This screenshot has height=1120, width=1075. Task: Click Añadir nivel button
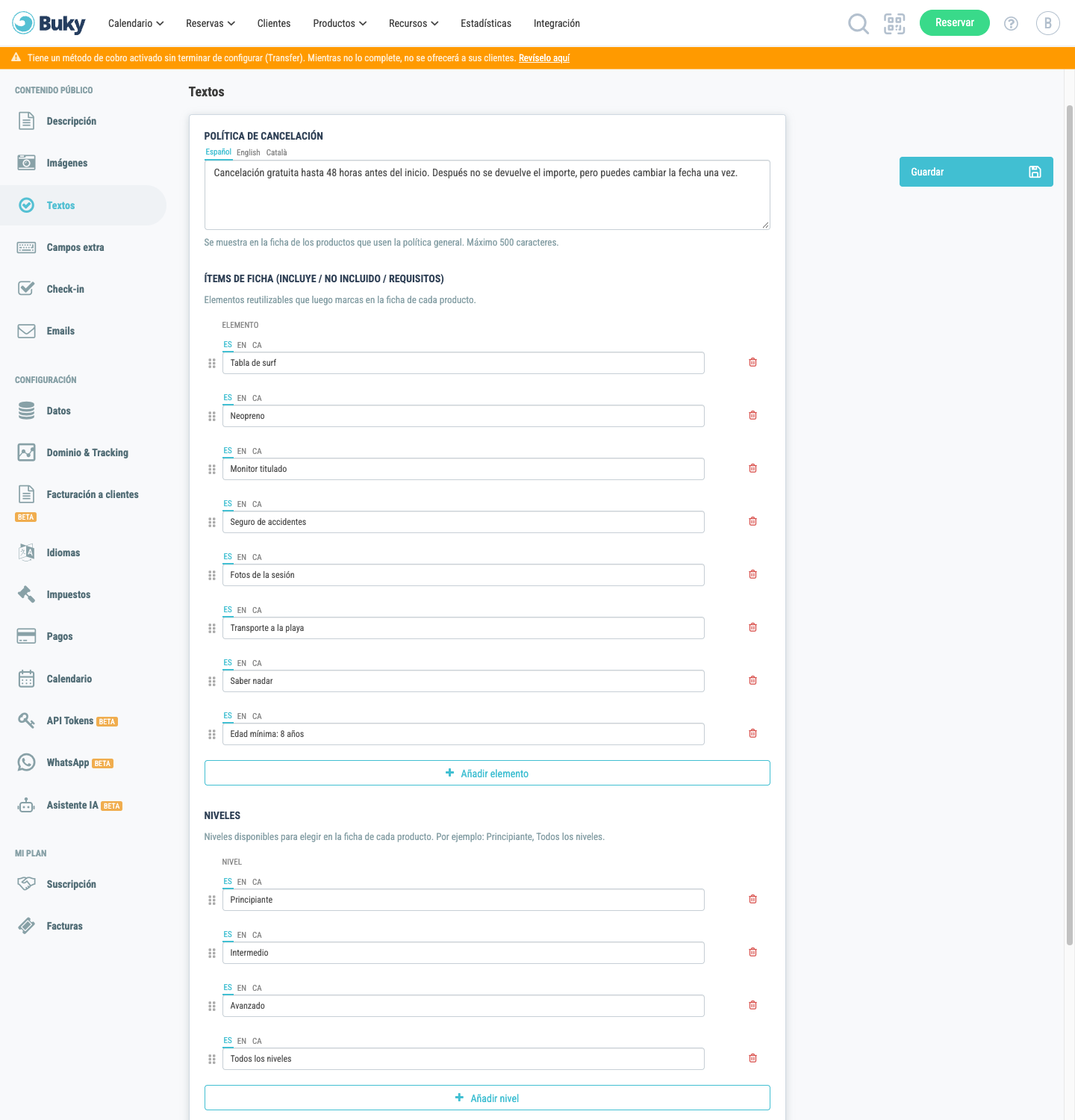click(487, 1098)
